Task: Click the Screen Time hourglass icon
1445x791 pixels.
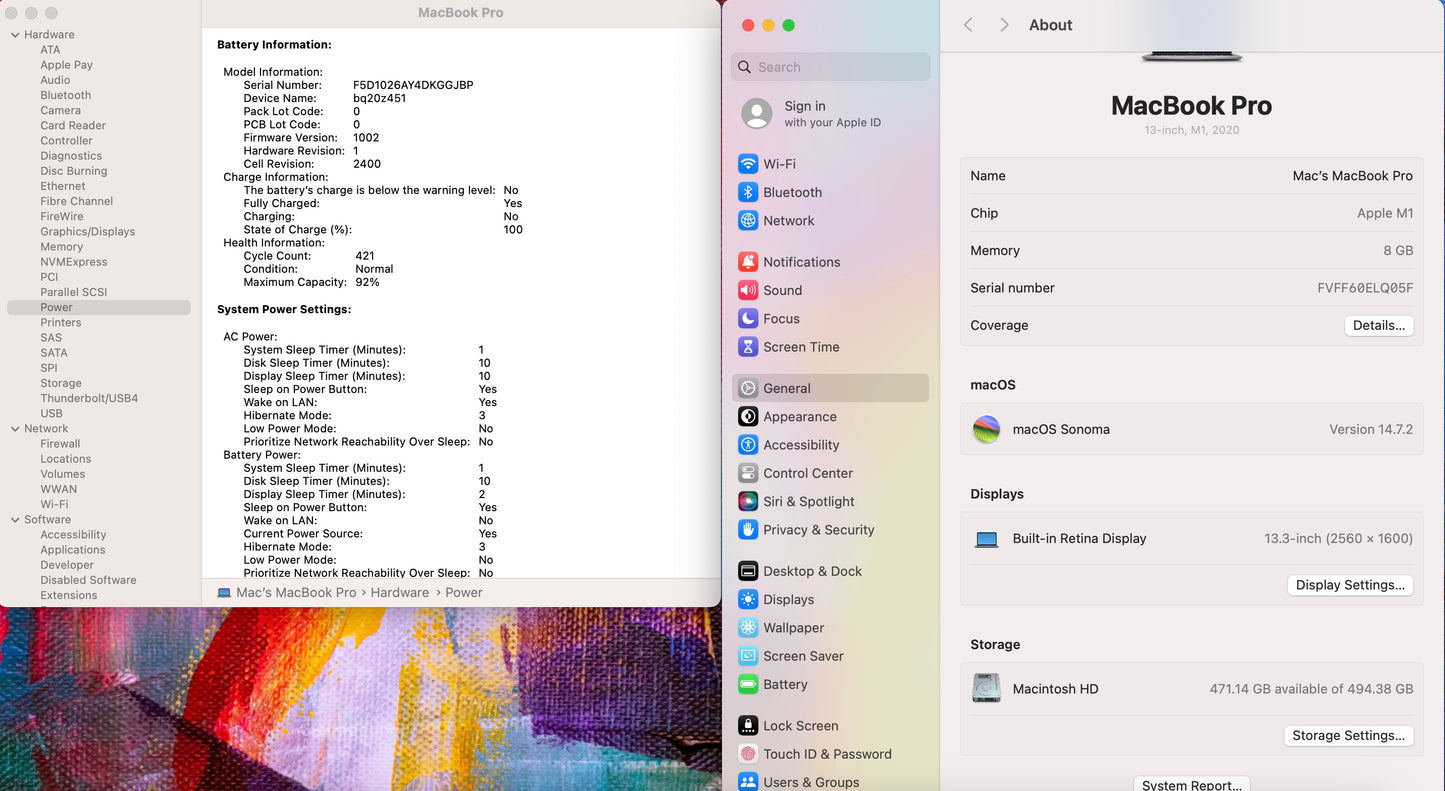Action: (x=748, y=347)
